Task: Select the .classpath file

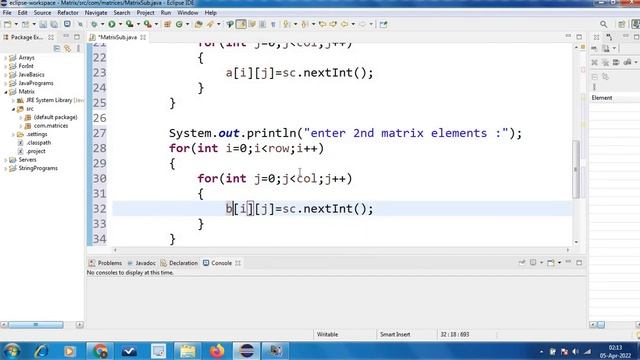Action: click(39, 143)
